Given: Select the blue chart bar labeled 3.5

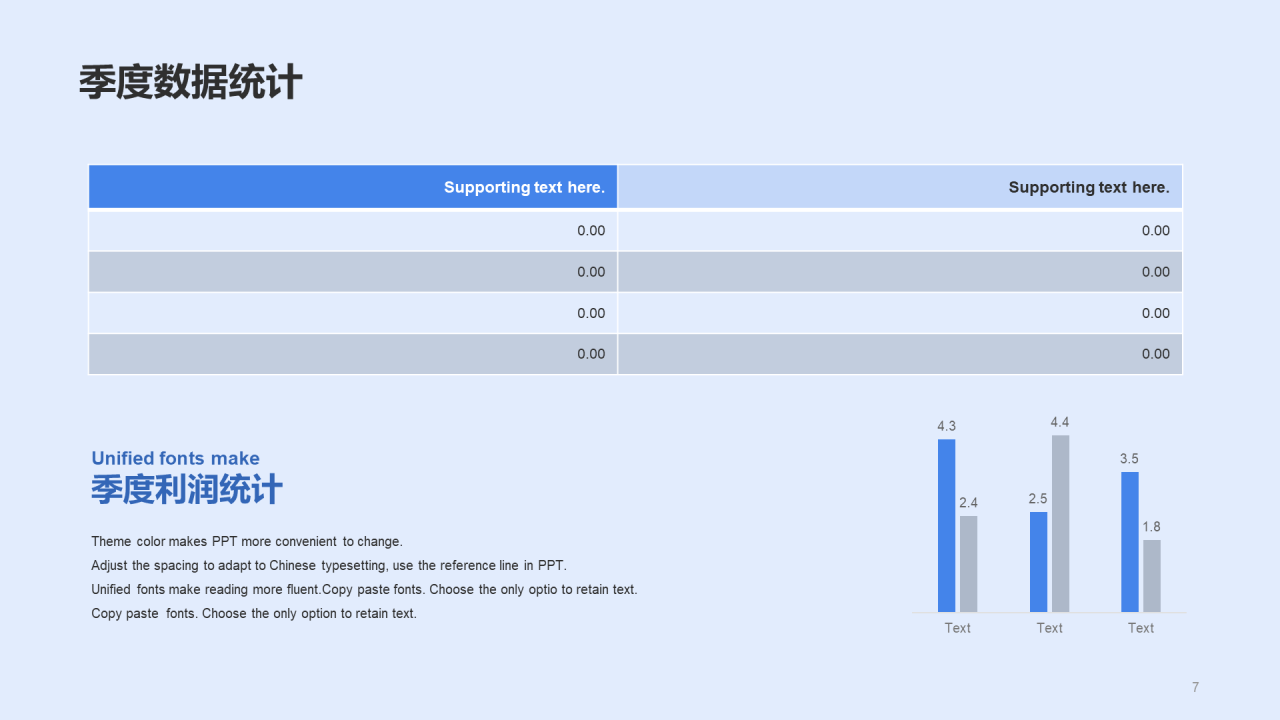Looking at the screenshot, I should click(x=1130, y=542).
